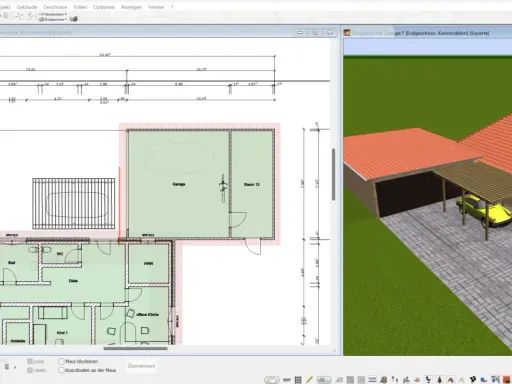The height and width of the screenshot is (384, 512).
Task: Click the vertical scrollbar of the floor plan
Action: [333, 175]
